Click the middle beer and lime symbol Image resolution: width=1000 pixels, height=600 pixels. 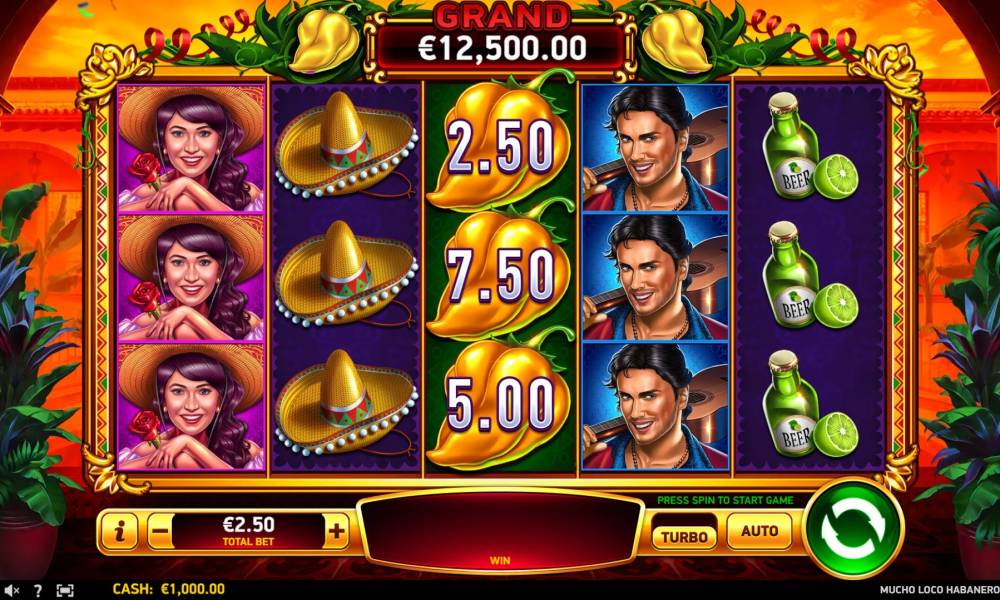(x=811, y=275)
